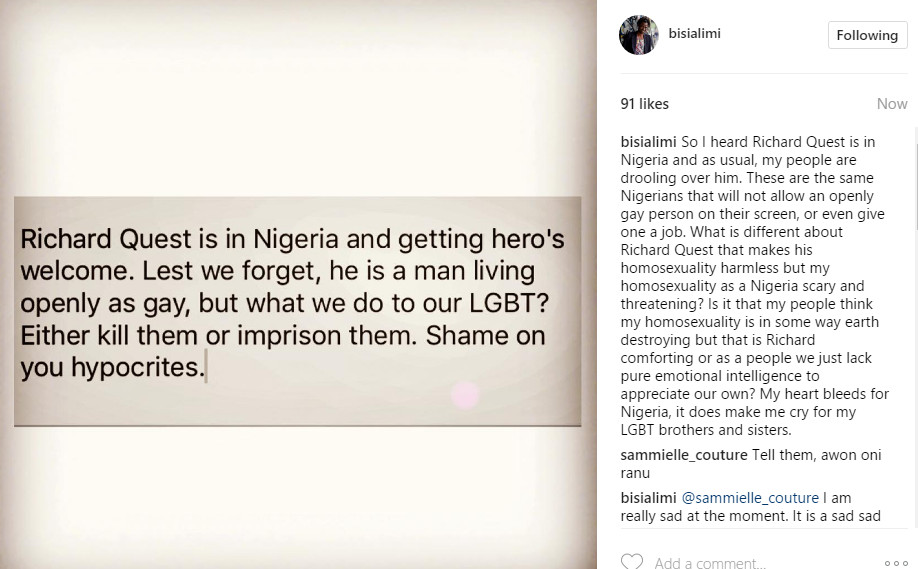
Task: Like the post with the heart icon
Action: 632,561
